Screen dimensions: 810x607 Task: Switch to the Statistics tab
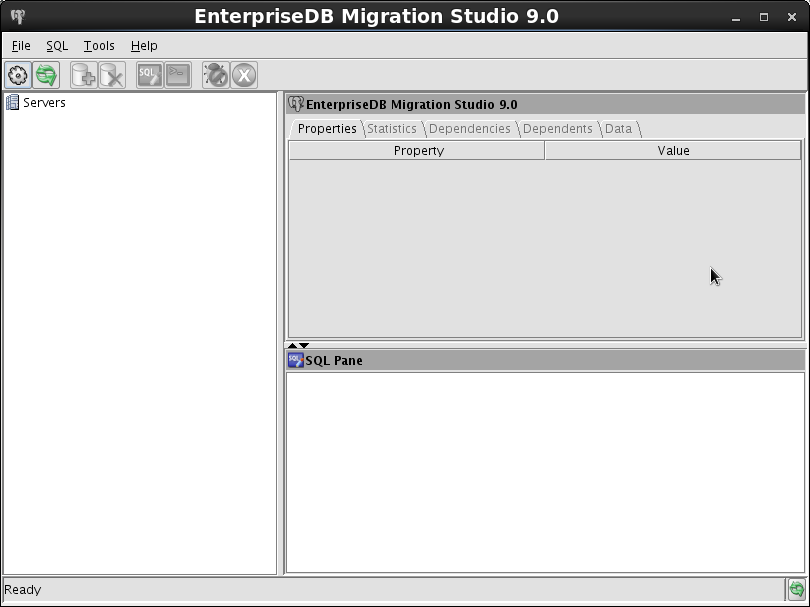click(x=392, y=129)
